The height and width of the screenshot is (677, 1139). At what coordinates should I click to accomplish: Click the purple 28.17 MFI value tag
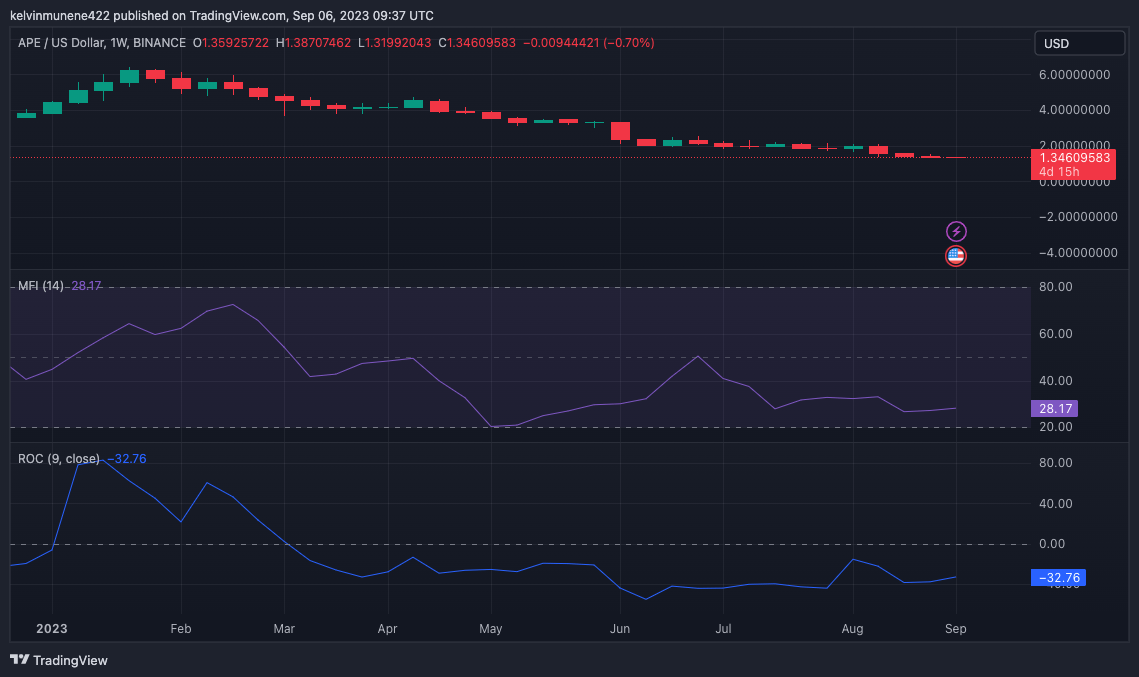click(x=1054, y=408)
